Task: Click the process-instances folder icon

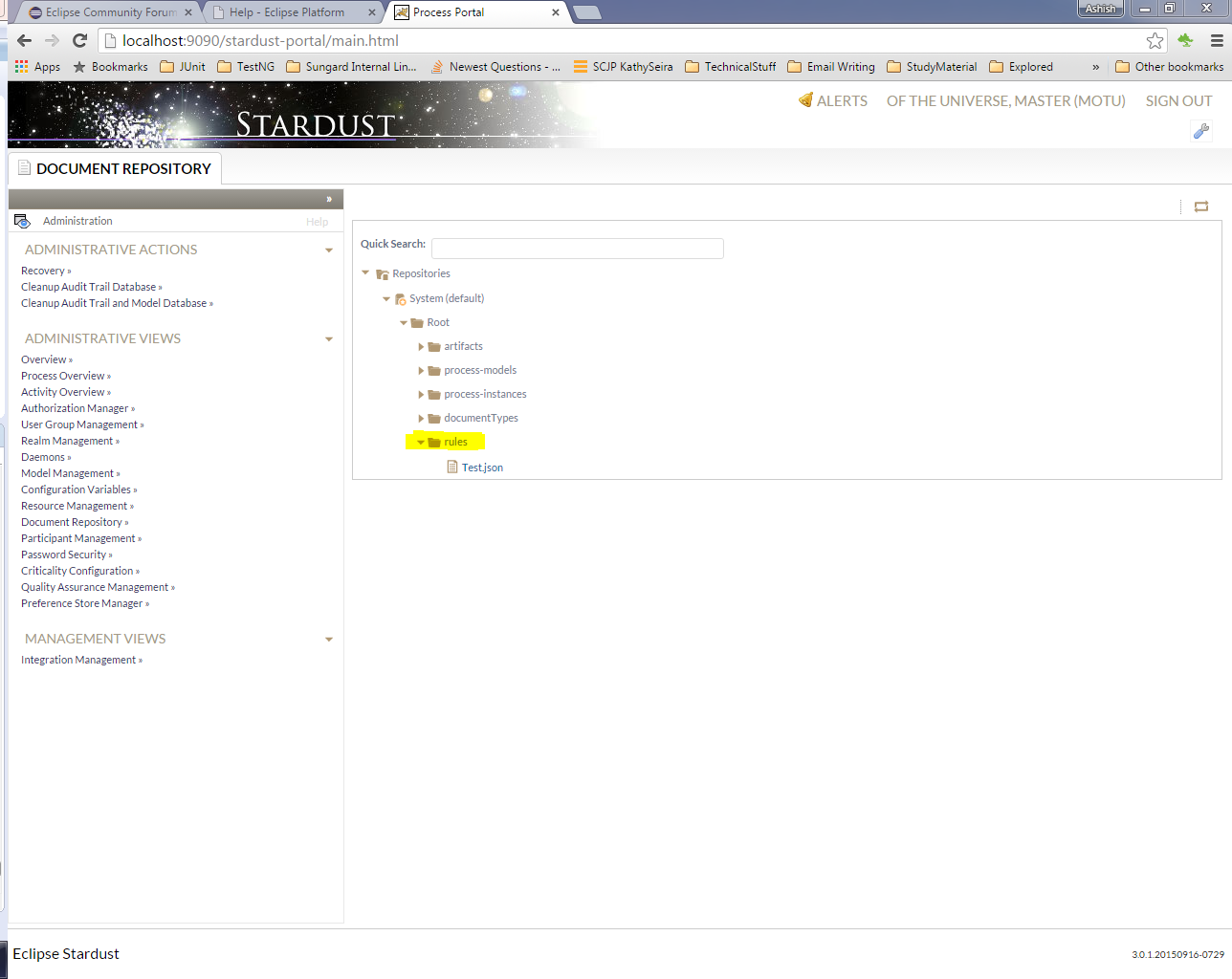Action: (434, 395)
